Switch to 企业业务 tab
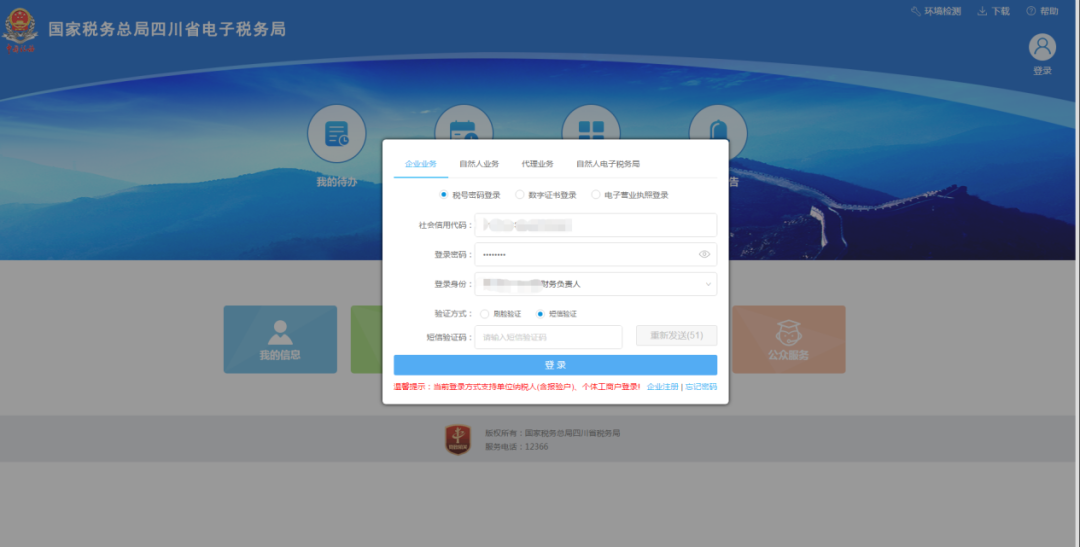This screenshot has height=547, width=1080. coord(421,164)
